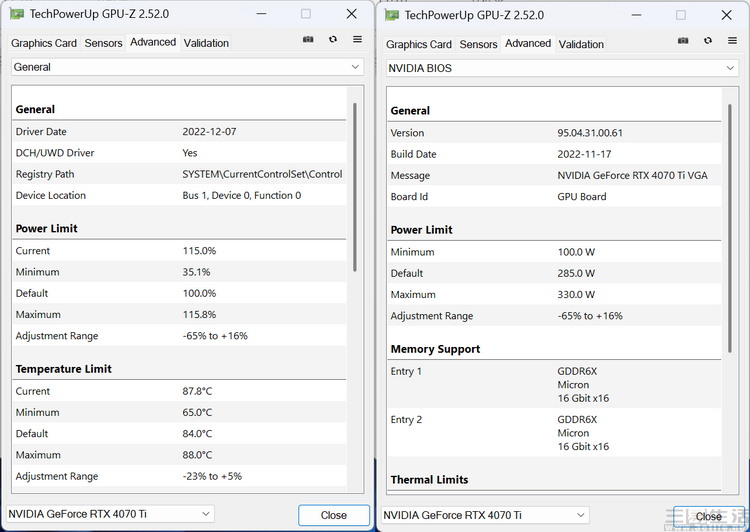750x532 pixels.
Task: Open GPU selector dropdown in right window
Action: (485, 516)
